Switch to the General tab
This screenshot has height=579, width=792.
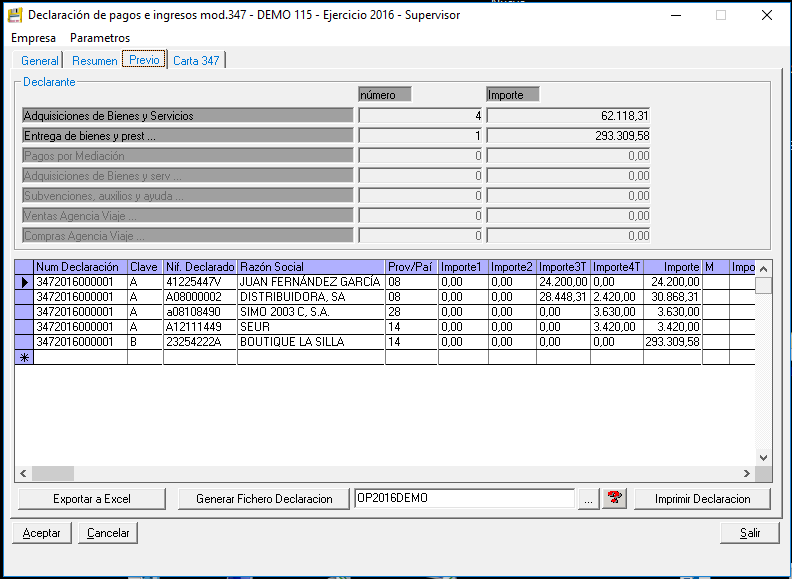click(39, 61)
